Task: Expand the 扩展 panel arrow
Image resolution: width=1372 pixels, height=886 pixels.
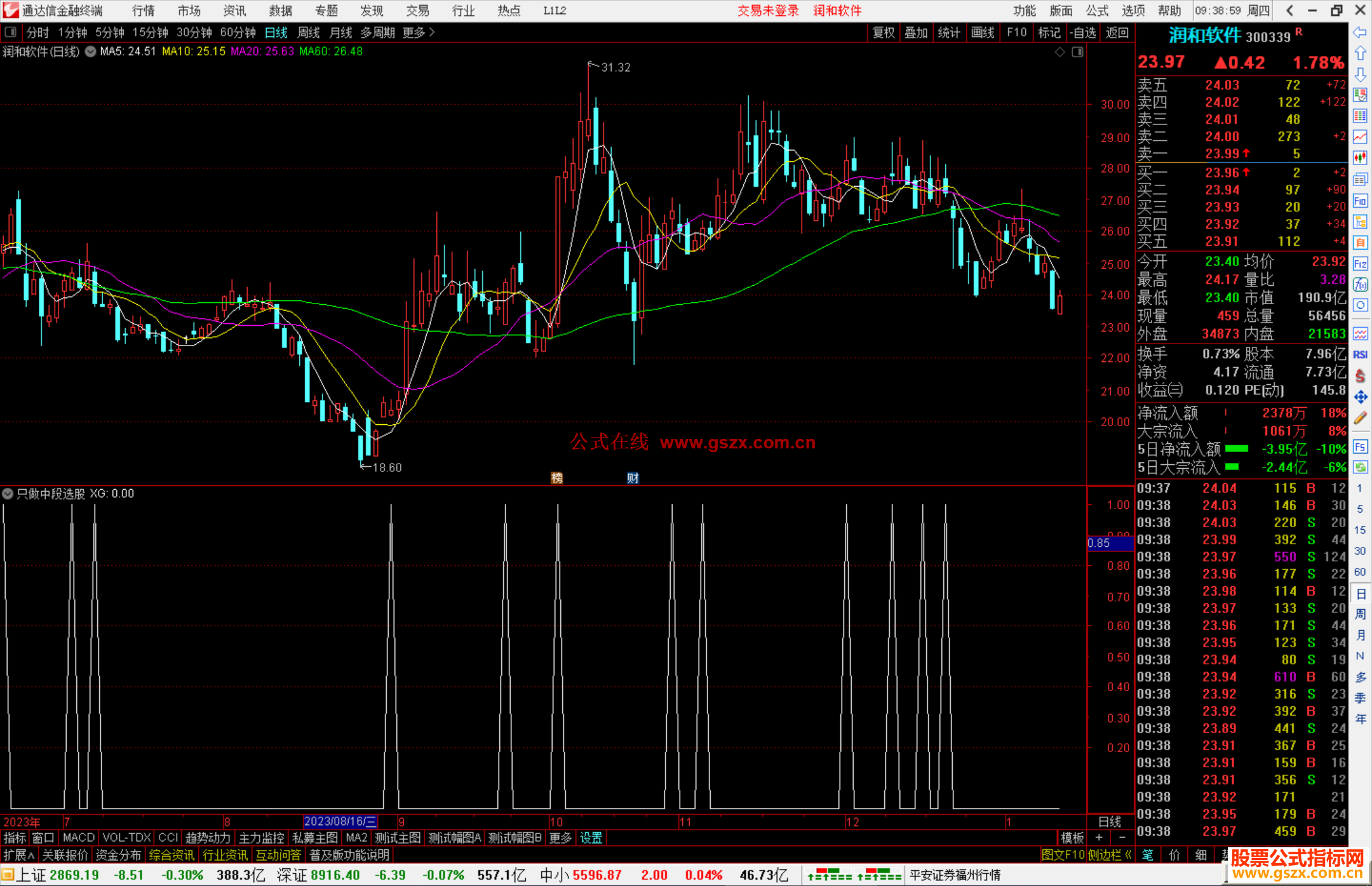Action: [x=19, y=855]
